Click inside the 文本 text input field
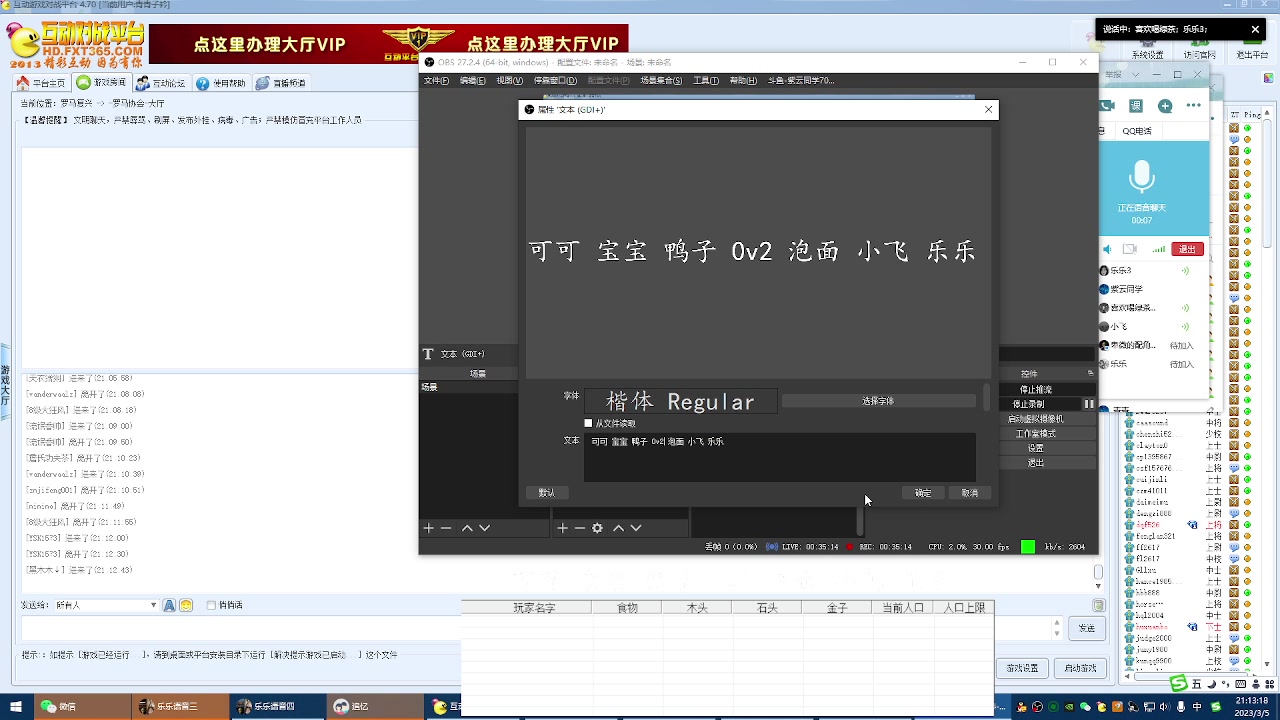 coord(780,457)
